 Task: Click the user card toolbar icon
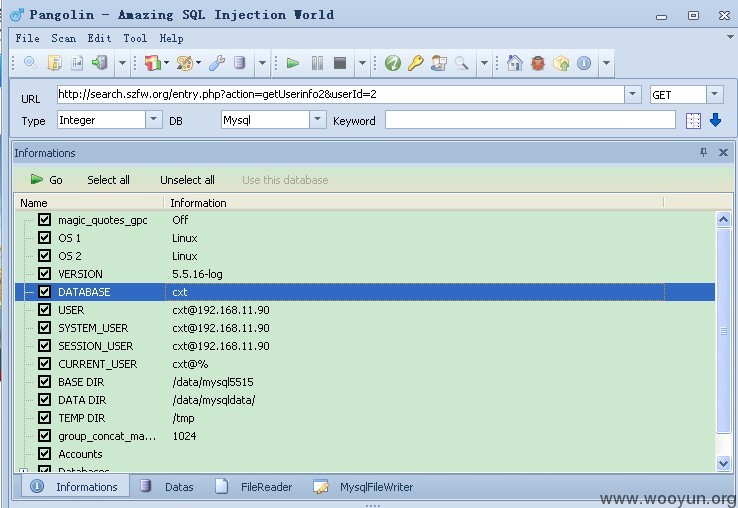[439, 63]
